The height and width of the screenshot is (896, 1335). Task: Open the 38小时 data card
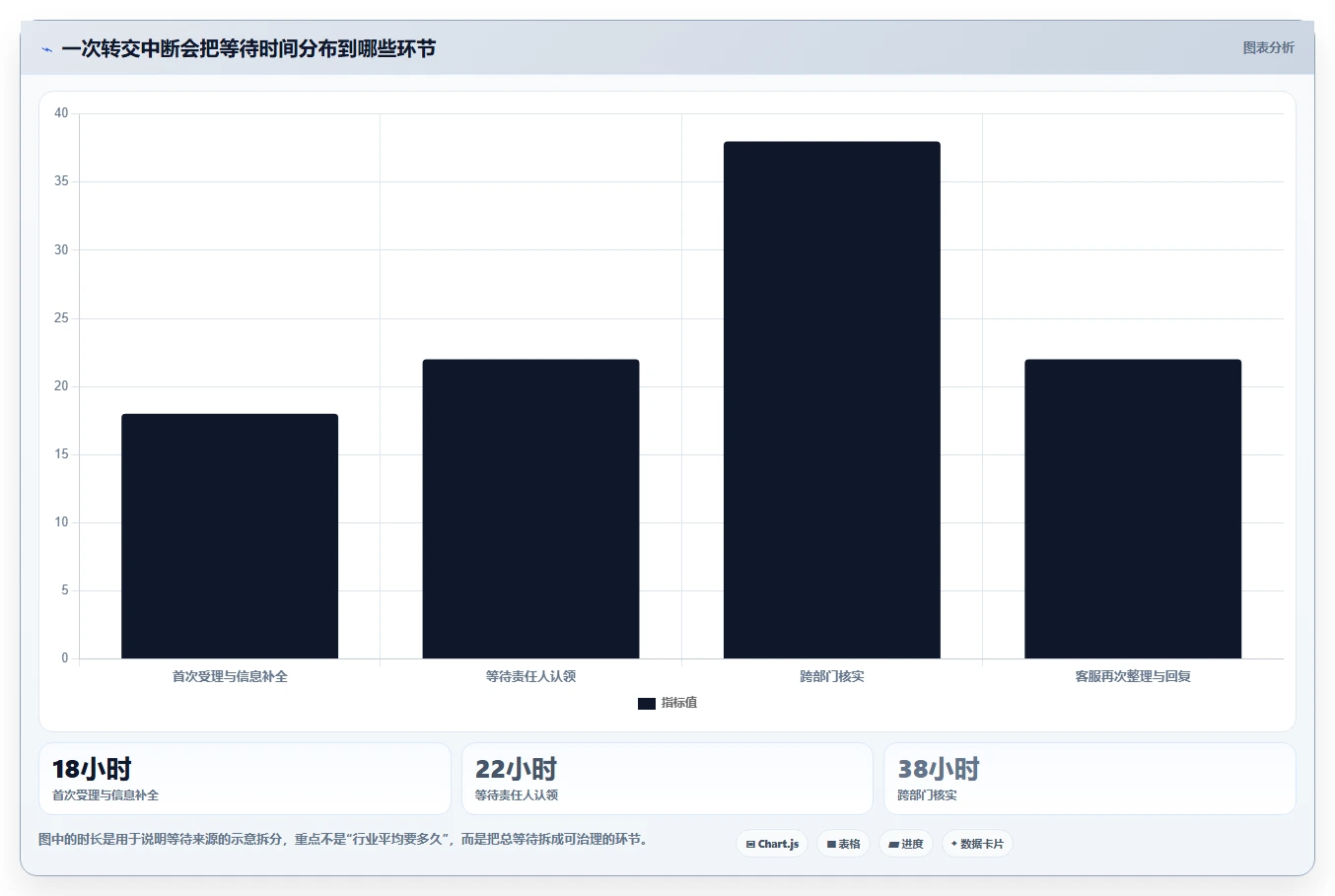pos(1089,779)
